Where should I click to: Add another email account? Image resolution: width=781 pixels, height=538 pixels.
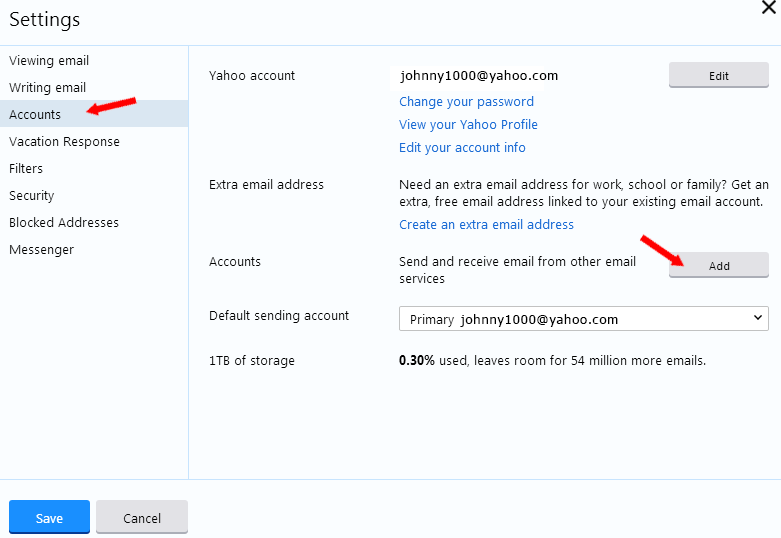pyautogui.click(x=718, y=266)
